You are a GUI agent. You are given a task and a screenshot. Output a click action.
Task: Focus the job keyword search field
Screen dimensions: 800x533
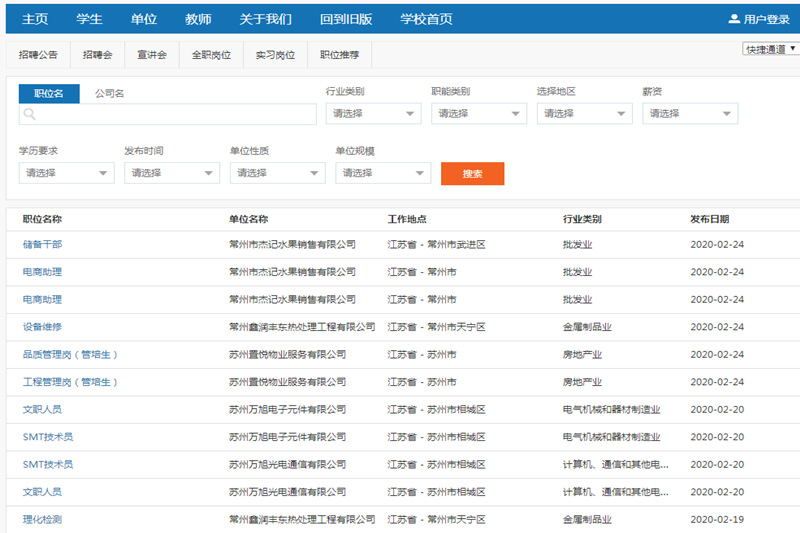coord(168,114)
